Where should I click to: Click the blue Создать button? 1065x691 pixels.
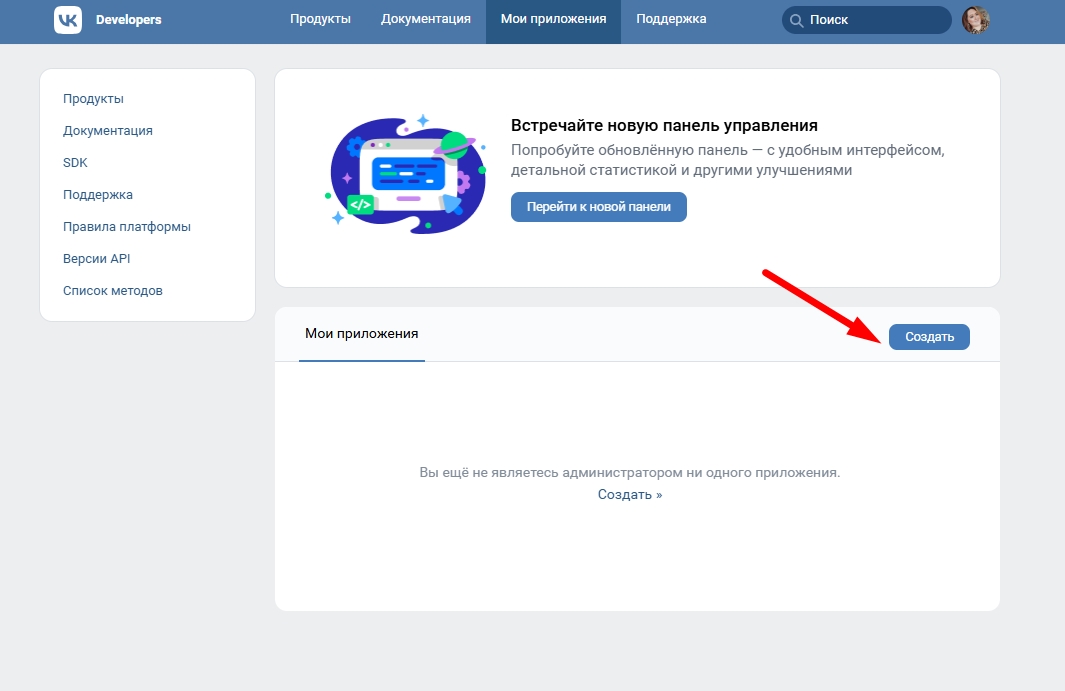click(929, 336)
